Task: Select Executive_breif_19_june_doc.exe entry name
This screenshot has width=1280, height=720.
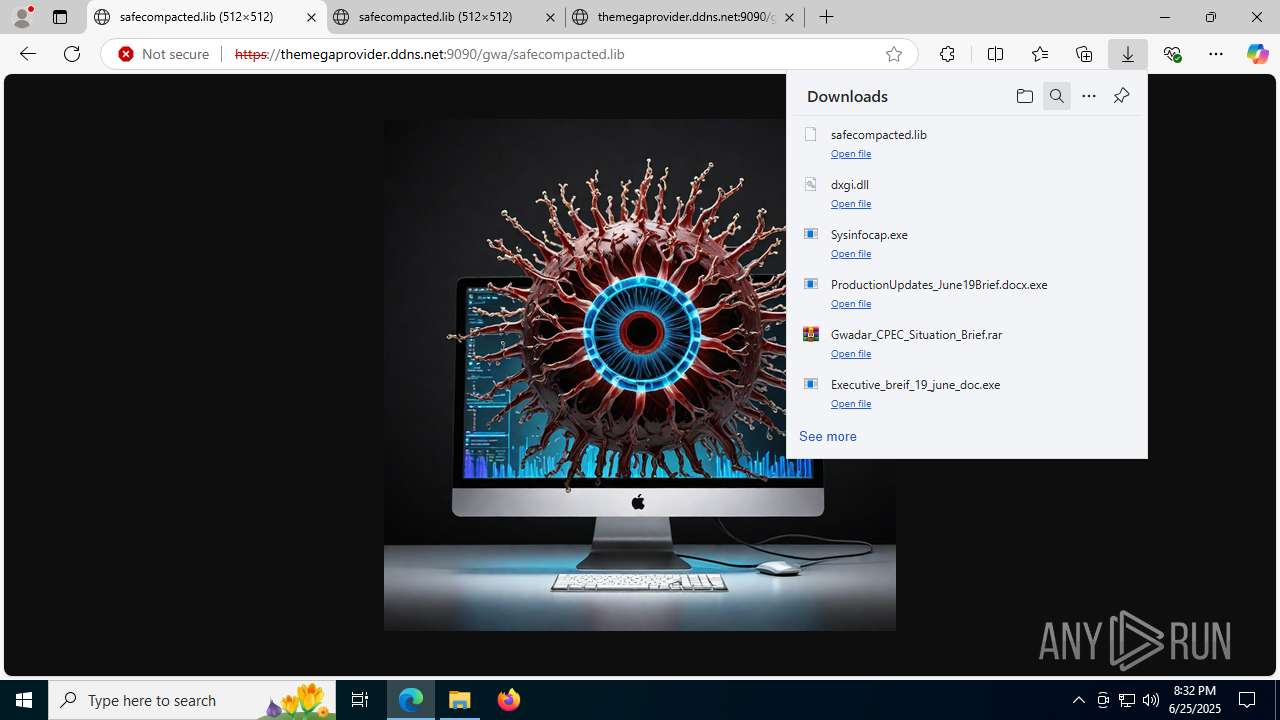Action: [x=916, y=384]
